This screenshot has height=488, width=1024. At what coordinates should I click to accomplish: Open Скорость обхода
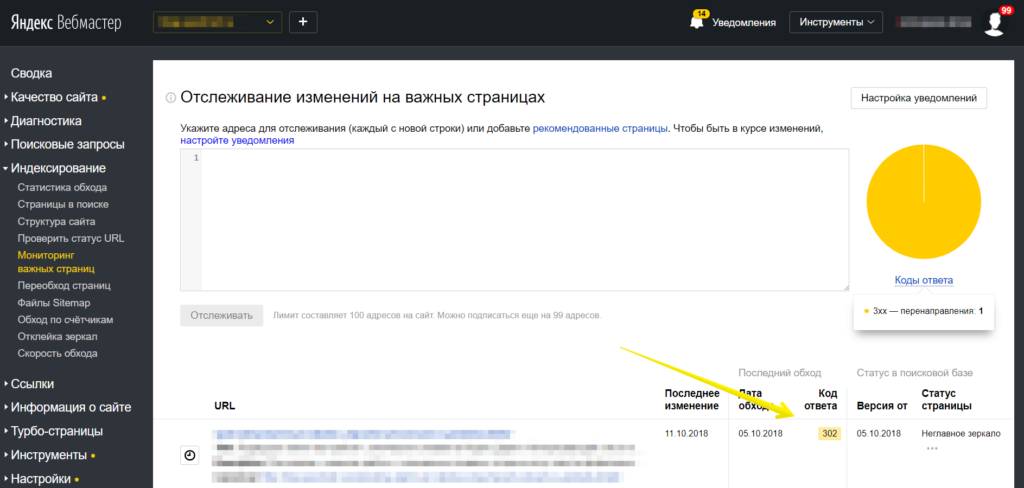(57, 353)
